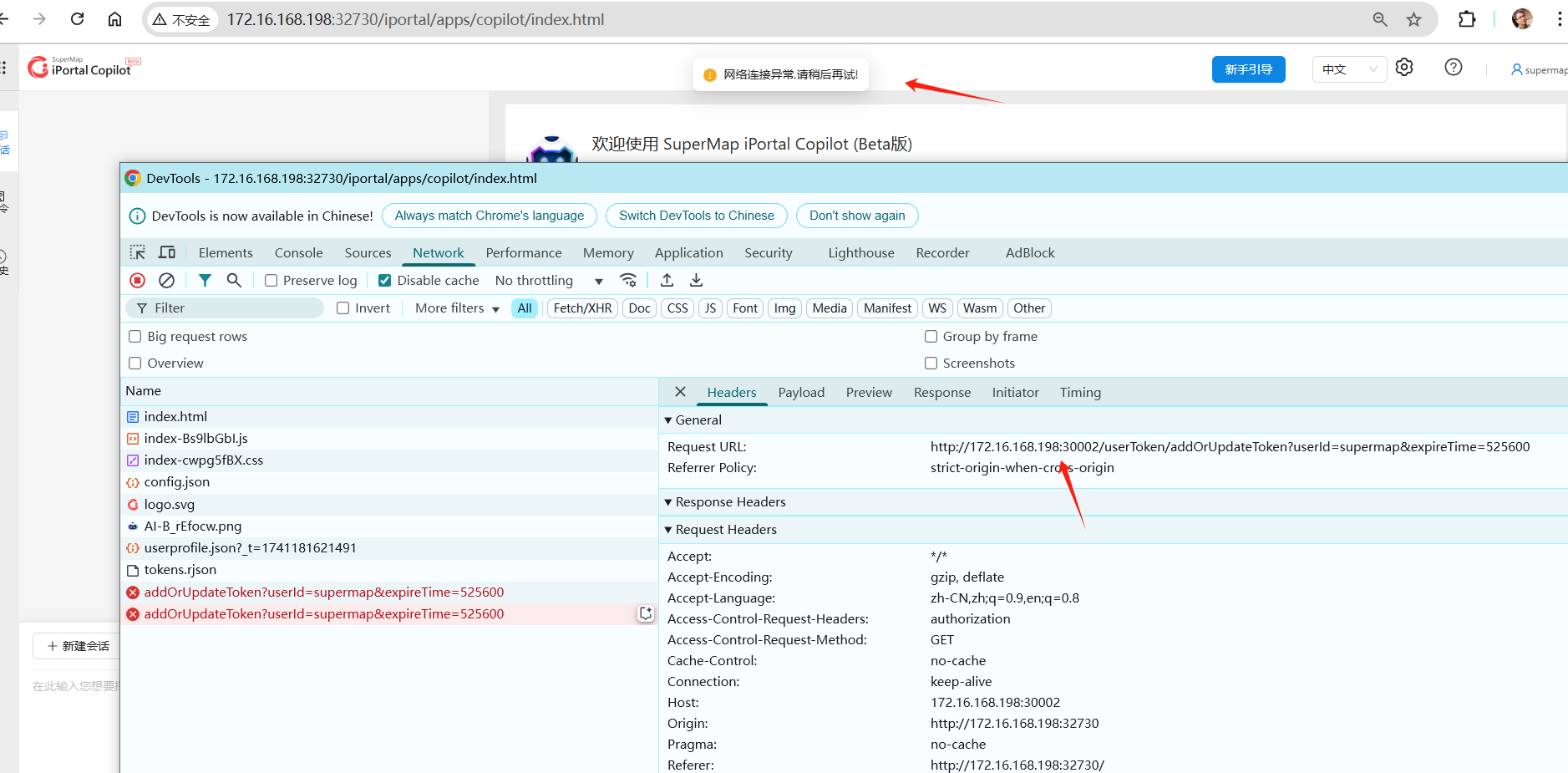
Task: Click the 新手引导 button
Action: [1248, 69]
